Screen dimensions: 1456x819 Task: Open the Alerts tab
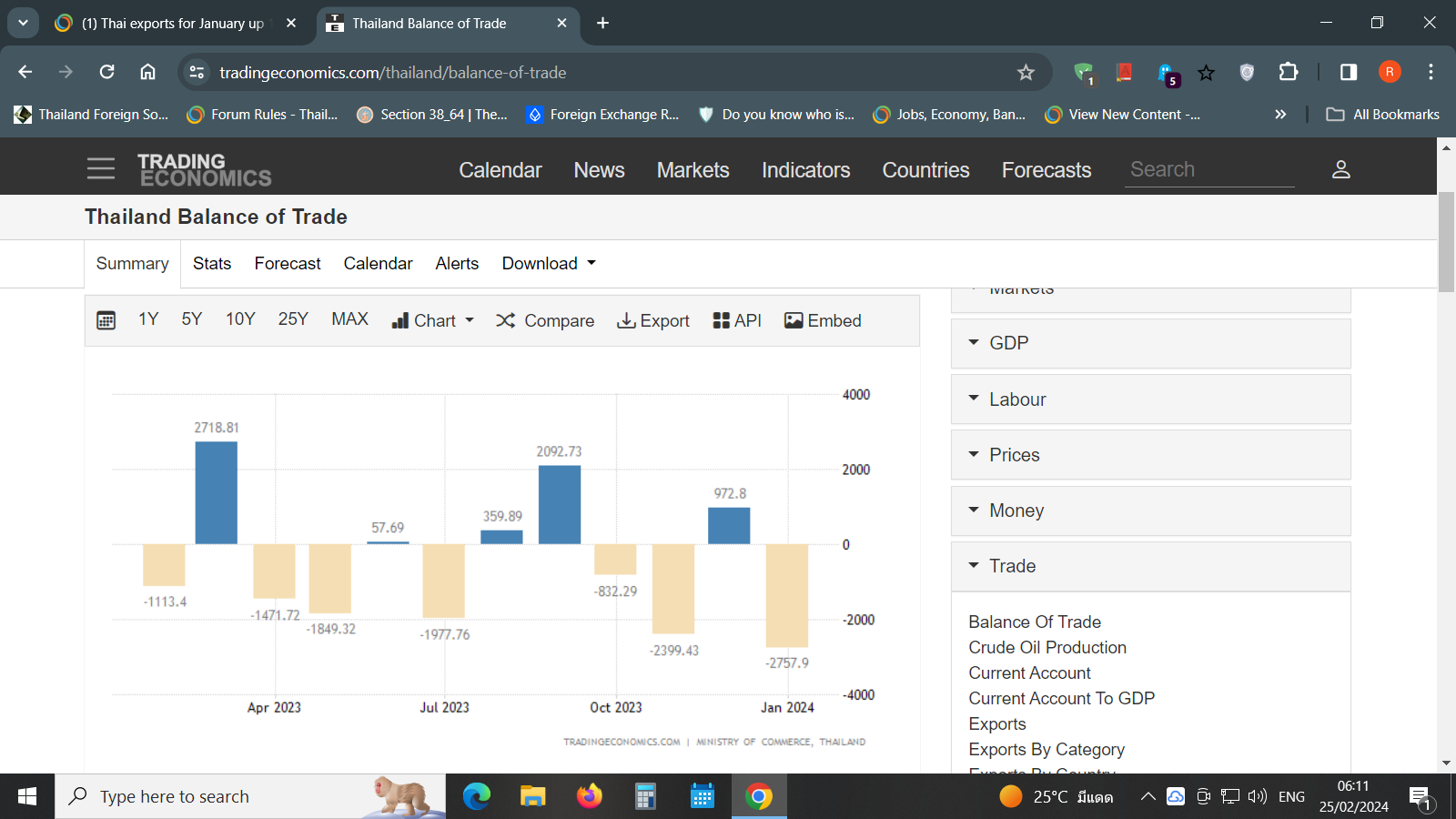click(x=457, y=264)
